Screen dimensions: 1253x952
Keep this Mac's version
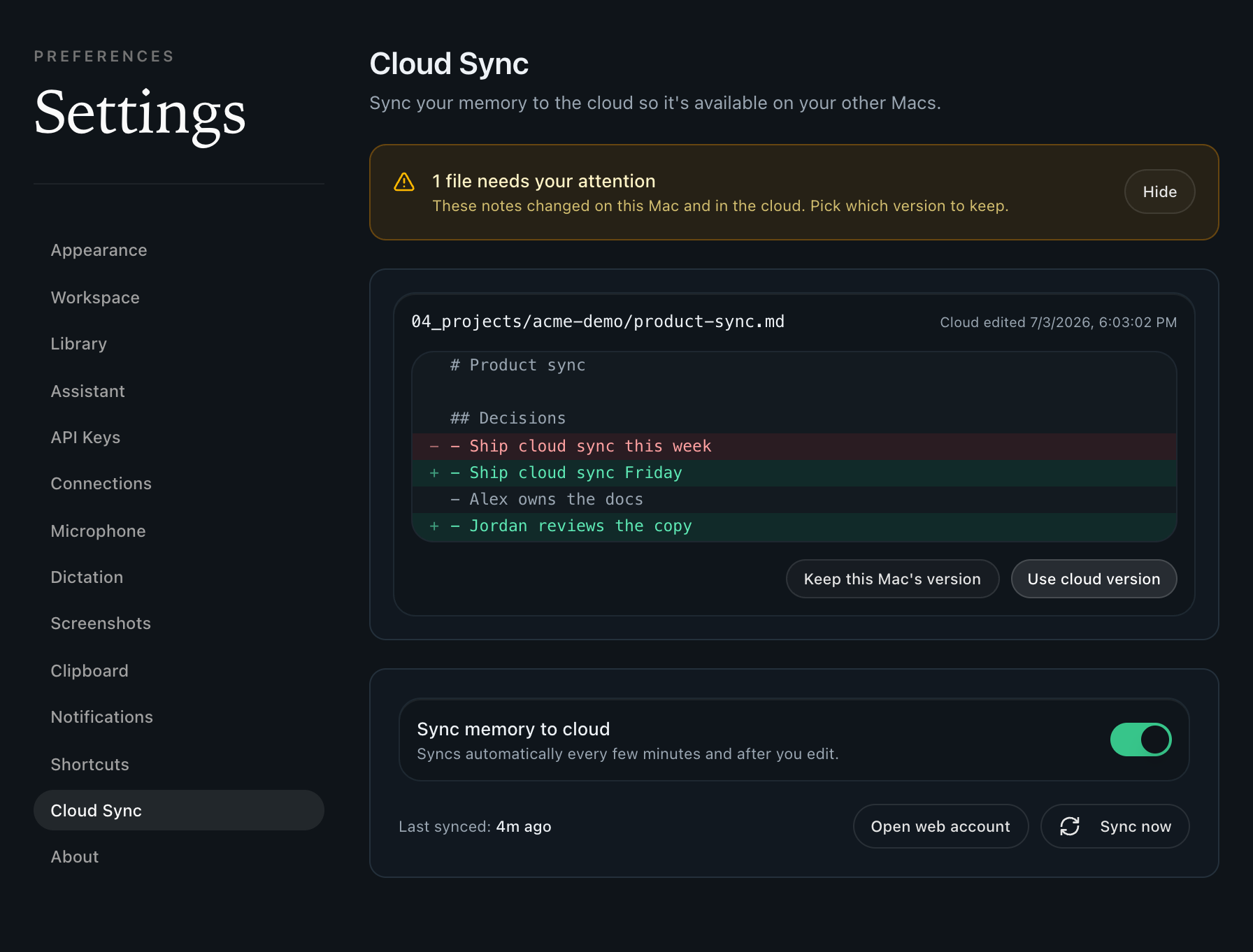point(892,579)
